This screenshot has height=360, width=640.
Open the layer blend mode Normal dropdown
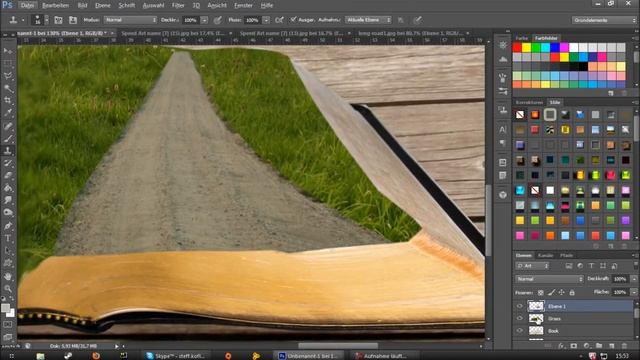click(549, 279)
